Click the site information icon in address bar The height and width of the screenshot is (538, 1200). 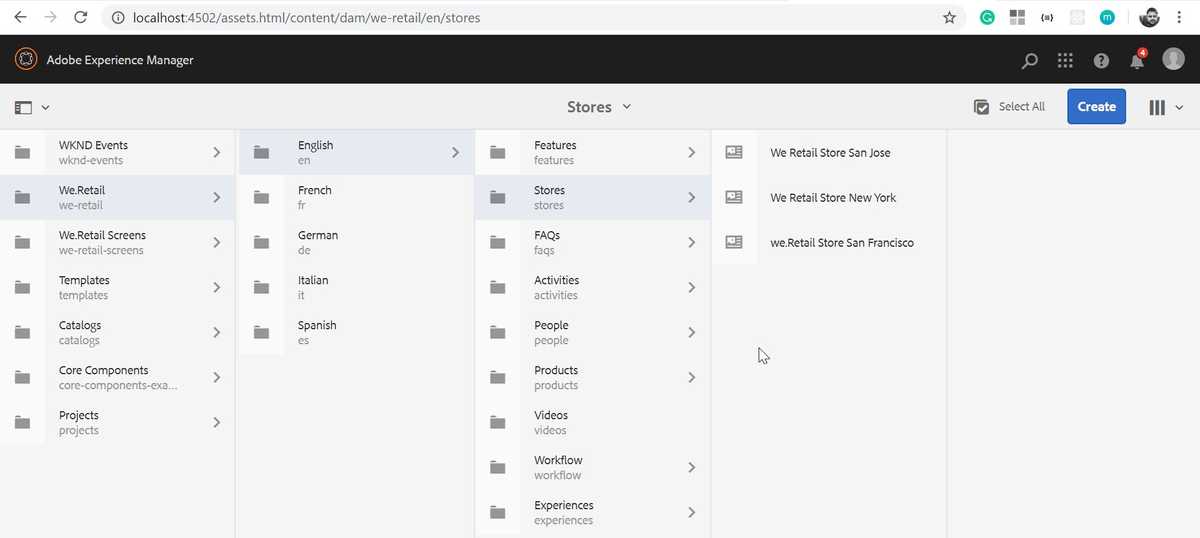[117, 17]
